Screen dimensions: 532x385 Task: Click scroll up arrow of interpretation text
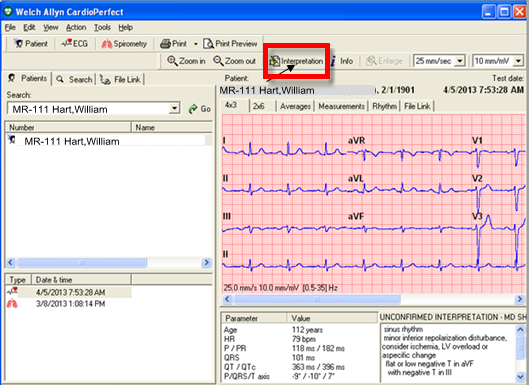(x=520, y=329)
